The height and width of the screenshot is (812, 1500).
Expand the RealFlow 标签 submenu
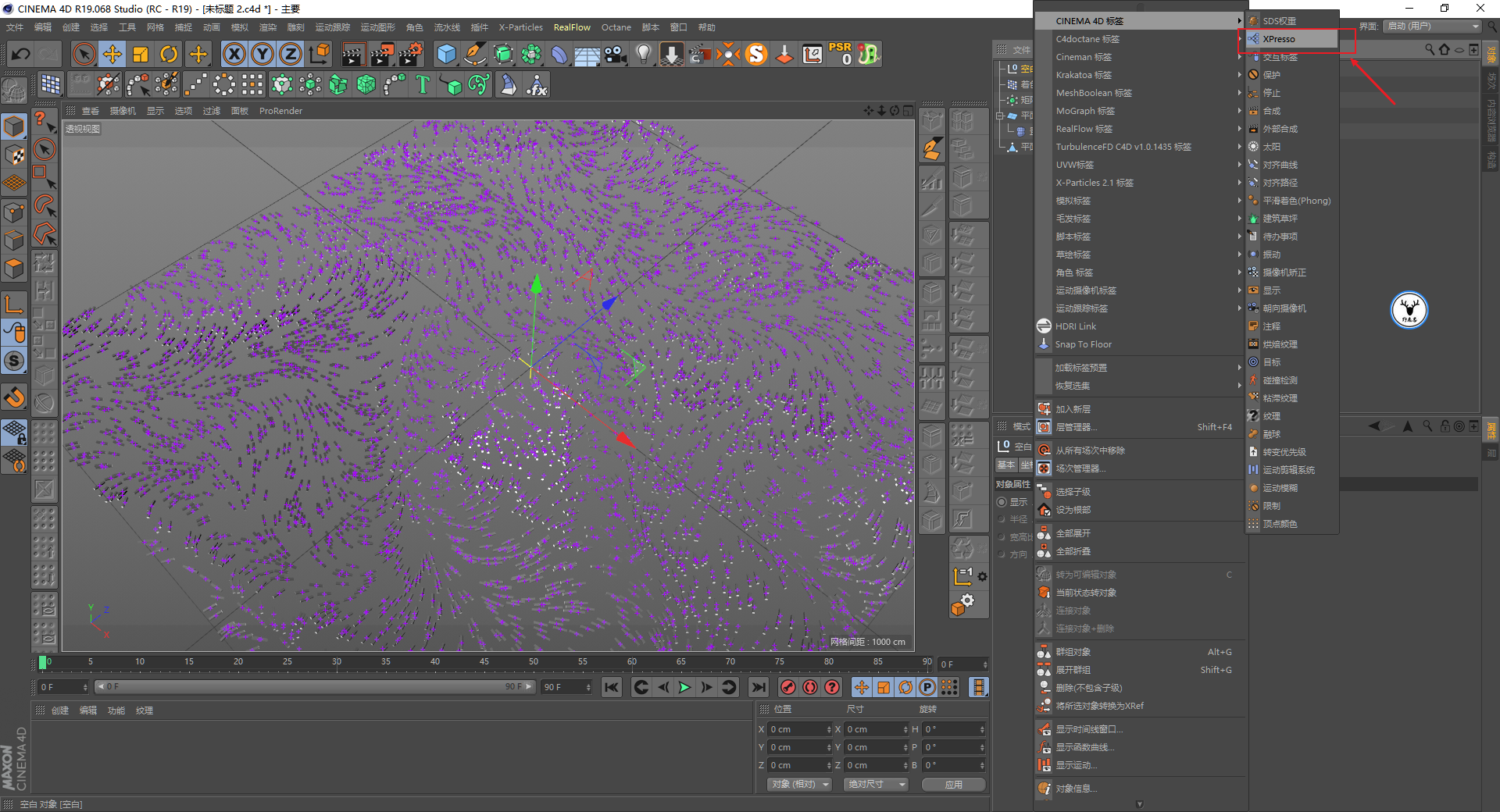[1140, 129]
